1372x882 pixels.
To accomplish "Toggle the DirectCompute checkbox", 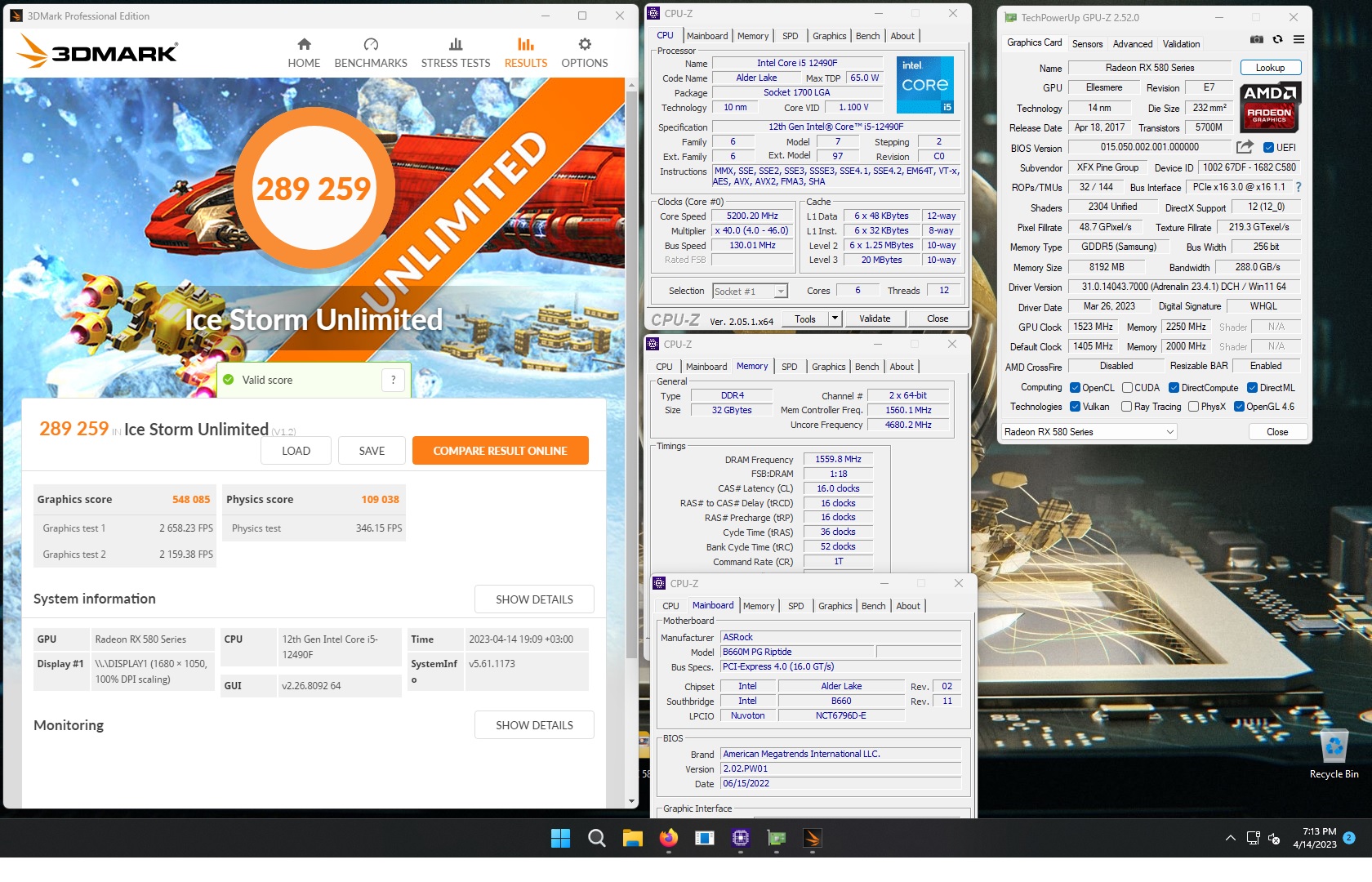I will tap(1174, 388).
